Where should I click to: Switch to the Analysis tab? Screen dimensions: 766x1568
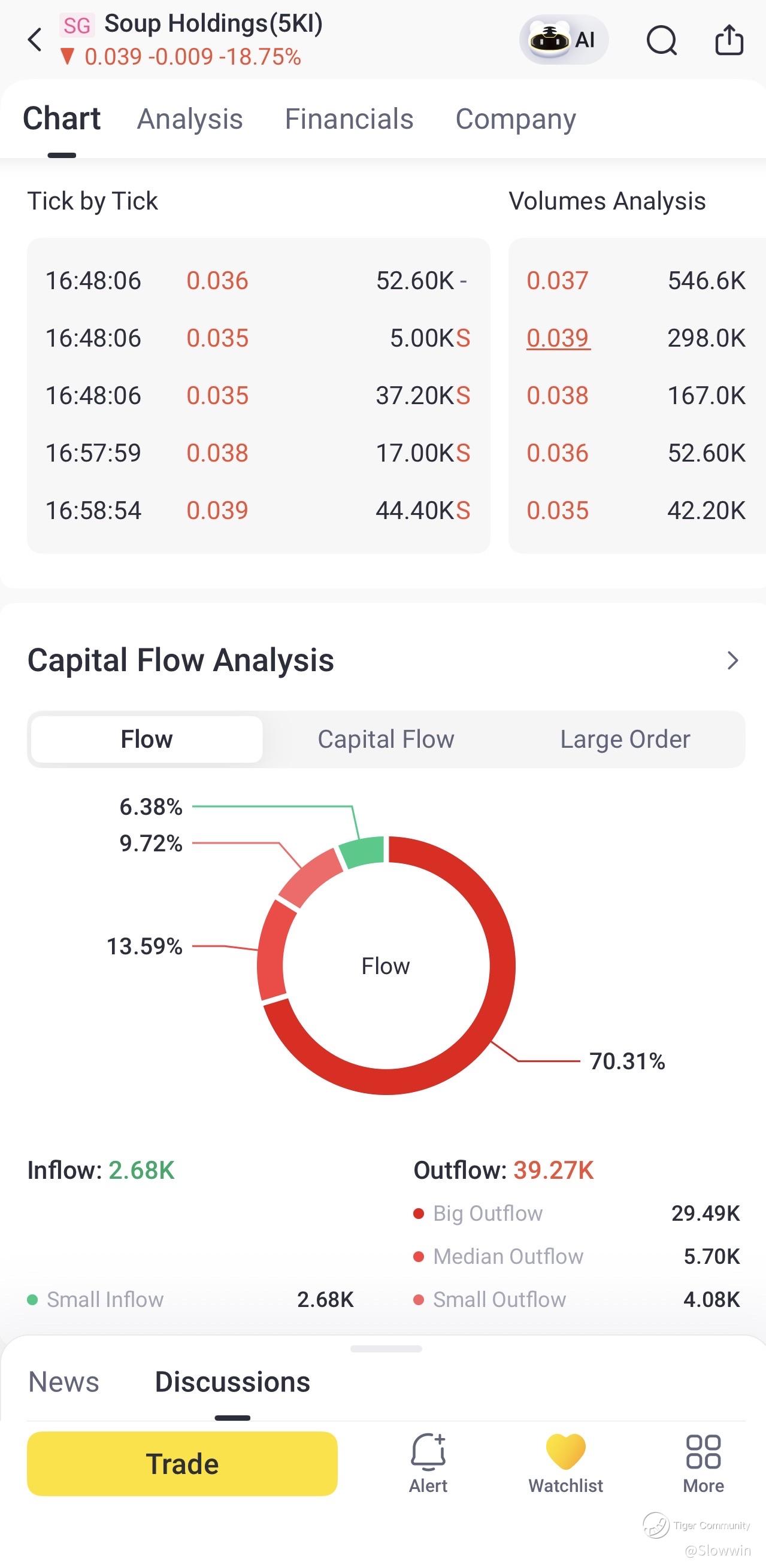[x=190, y=119]
